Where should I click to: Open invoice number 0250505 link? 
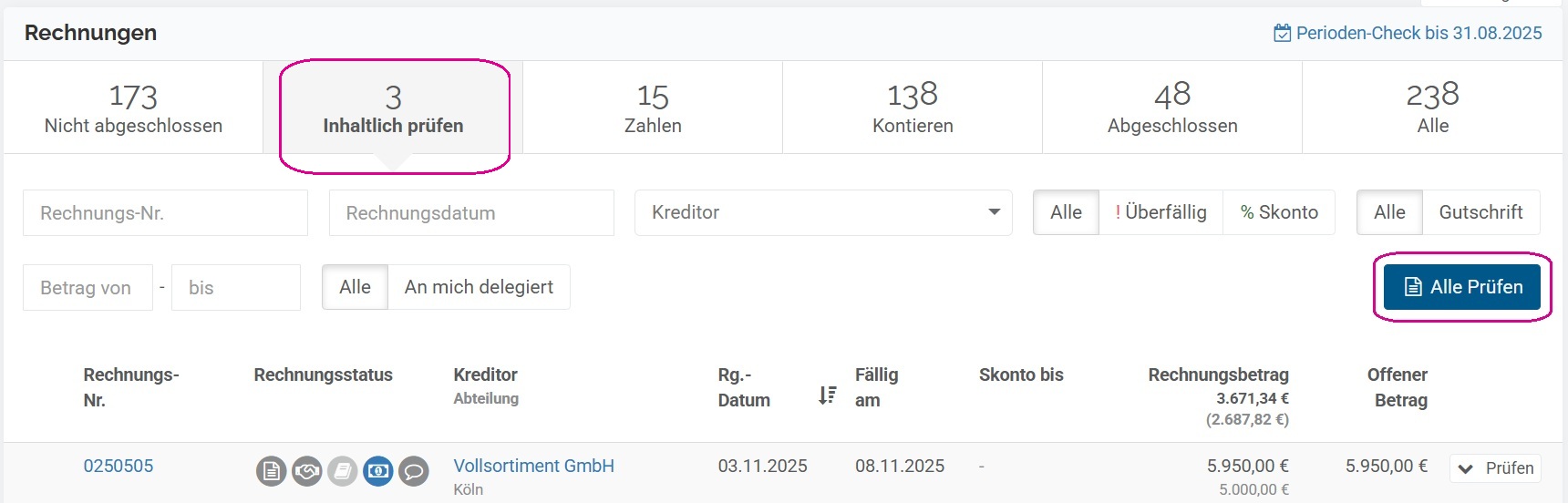(119, 466)
